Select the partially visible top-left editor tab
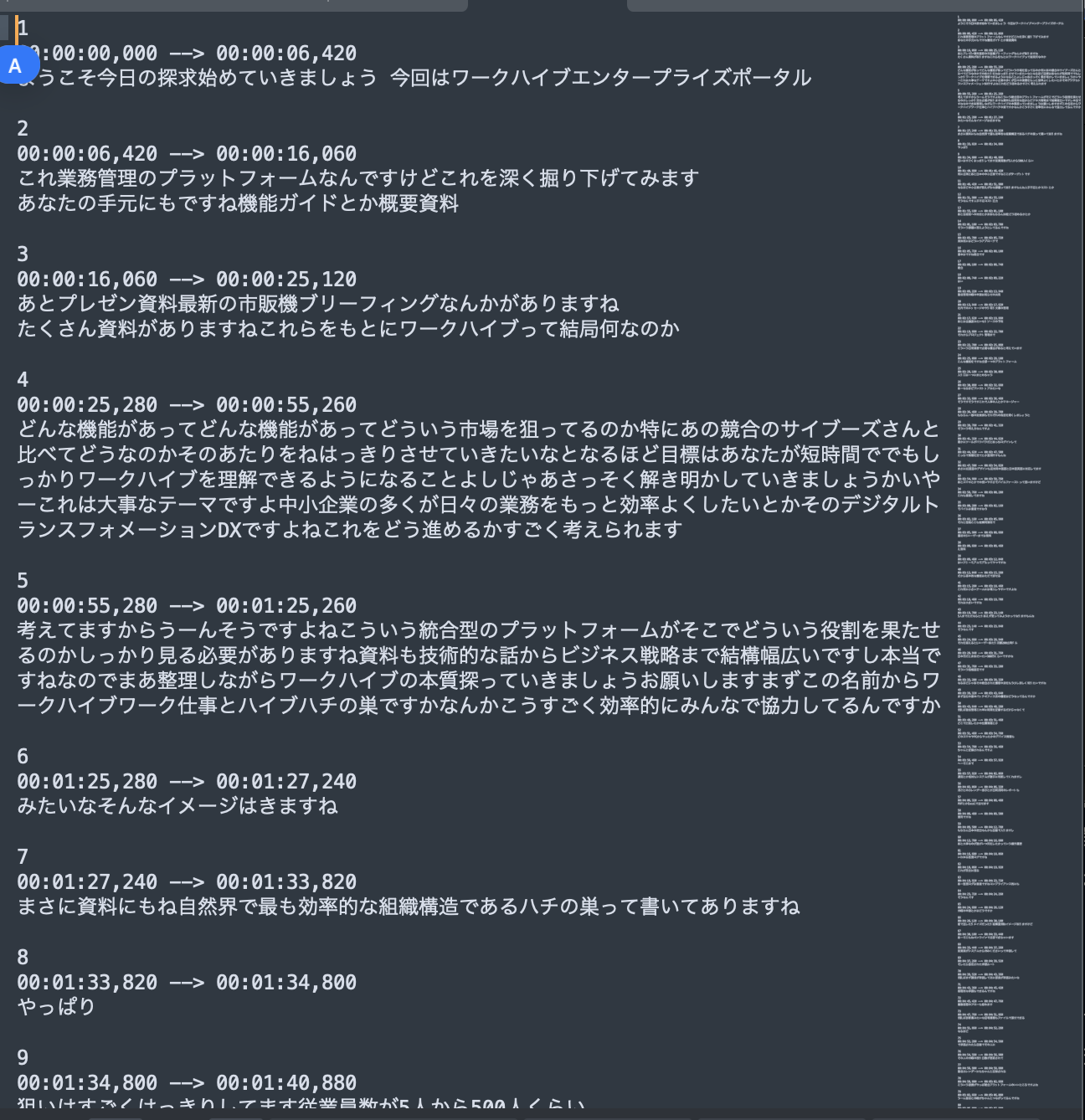This screenshot has width=1085, height=1120. tap(234, 5)
